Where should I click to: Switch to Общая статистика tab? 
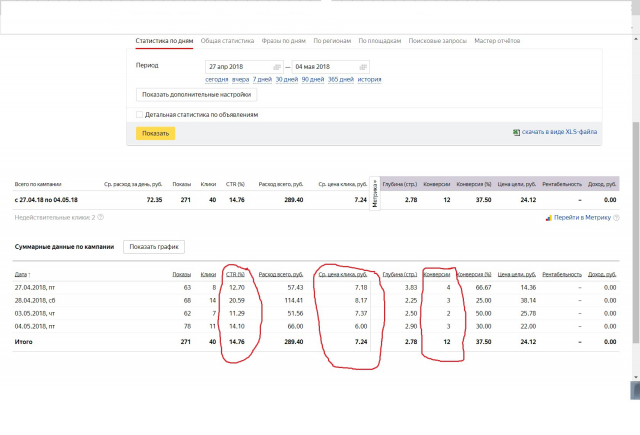[227, 41]
